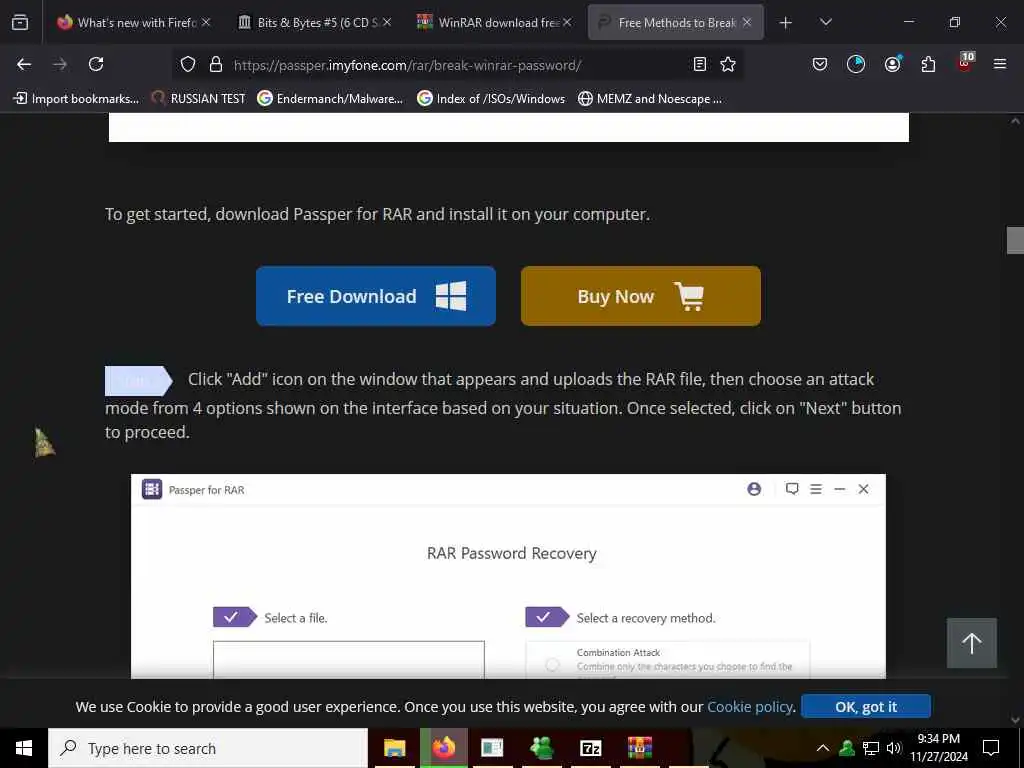
Task: Click the Free Download button
Action: [376, 296]
